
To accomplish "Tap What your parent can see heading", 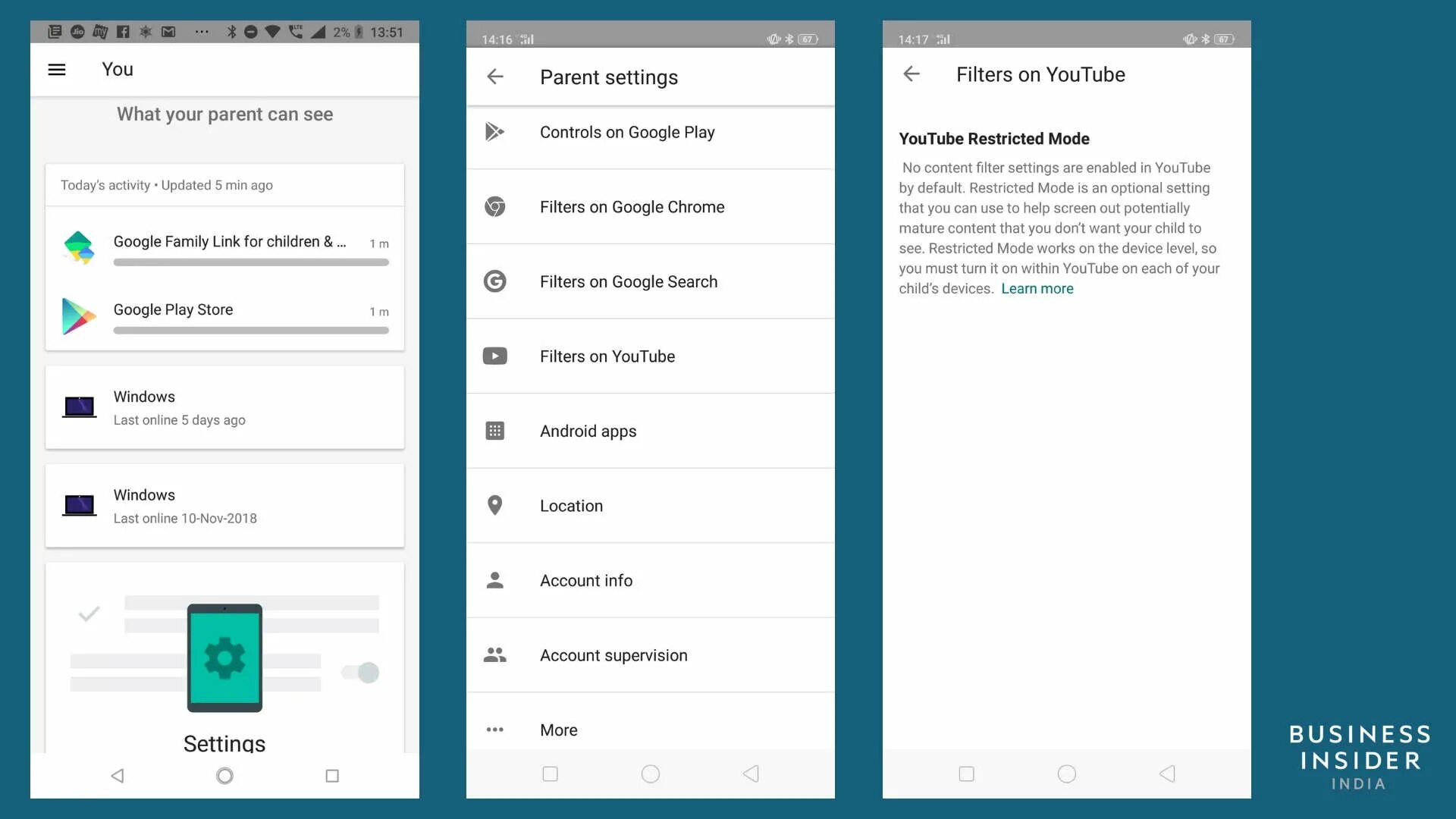I will pos(224,115).
